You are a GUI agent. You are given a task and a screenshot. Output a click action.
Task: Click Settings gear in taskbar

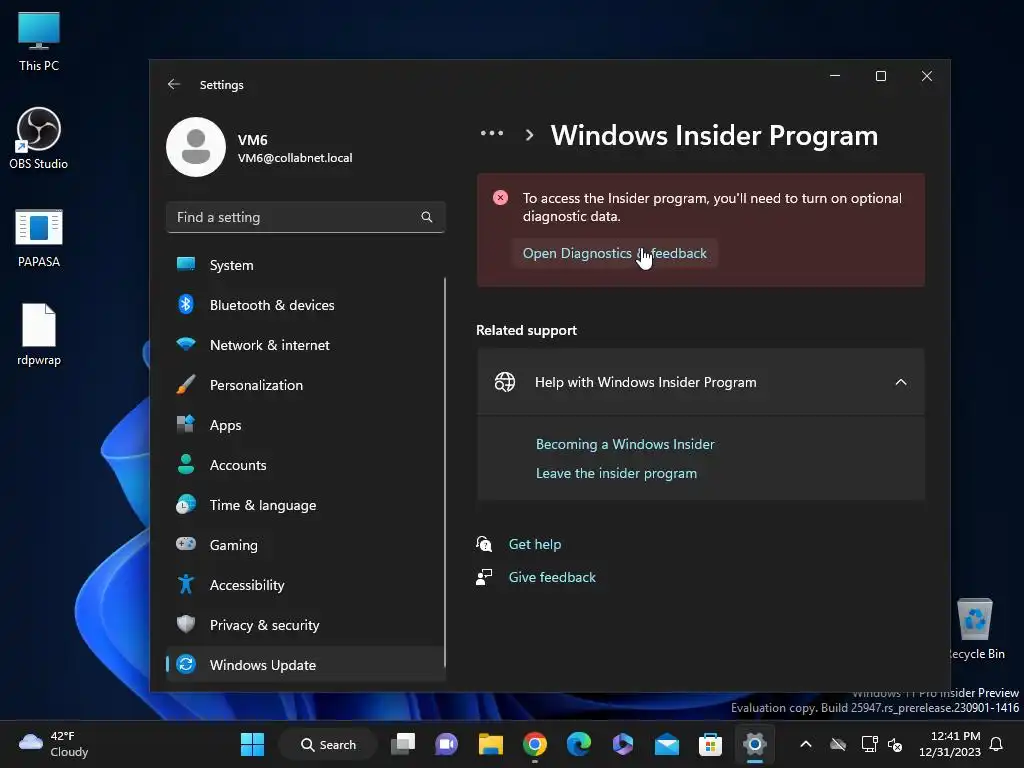[754, 744]
